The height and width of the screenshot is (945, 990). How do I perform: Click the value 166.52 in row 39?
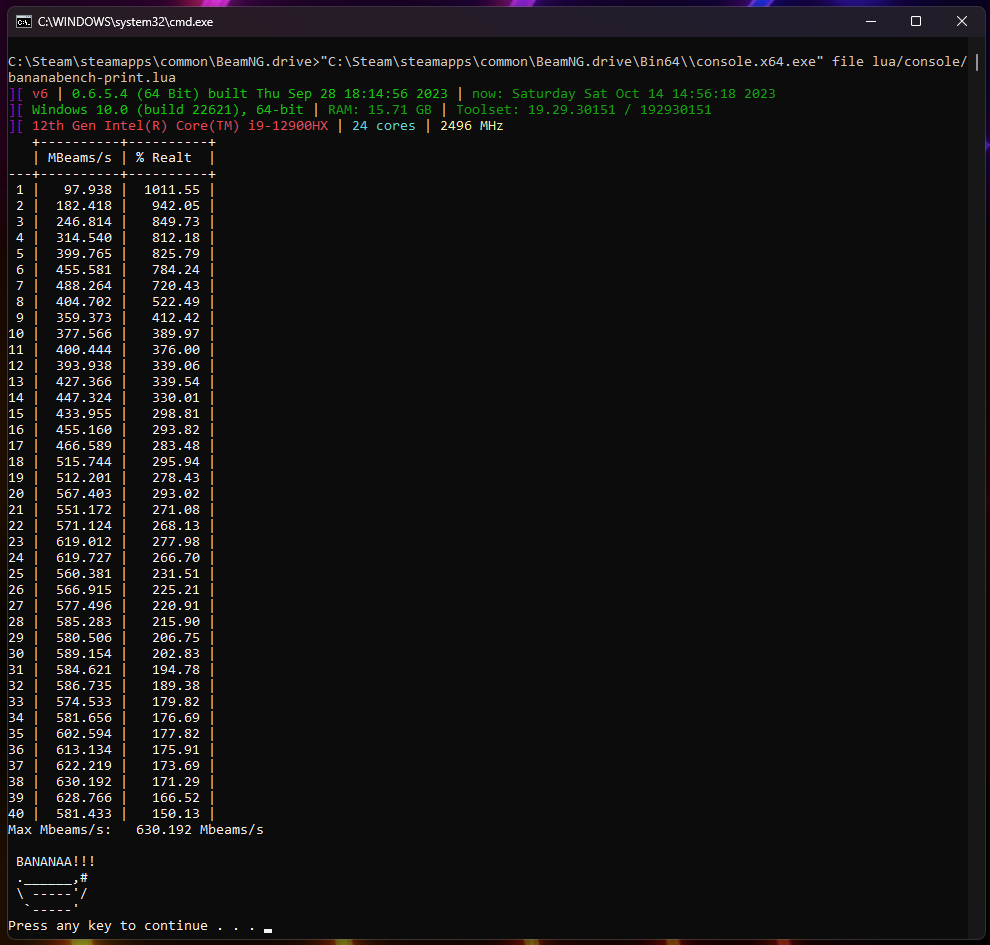click(176, 797)
